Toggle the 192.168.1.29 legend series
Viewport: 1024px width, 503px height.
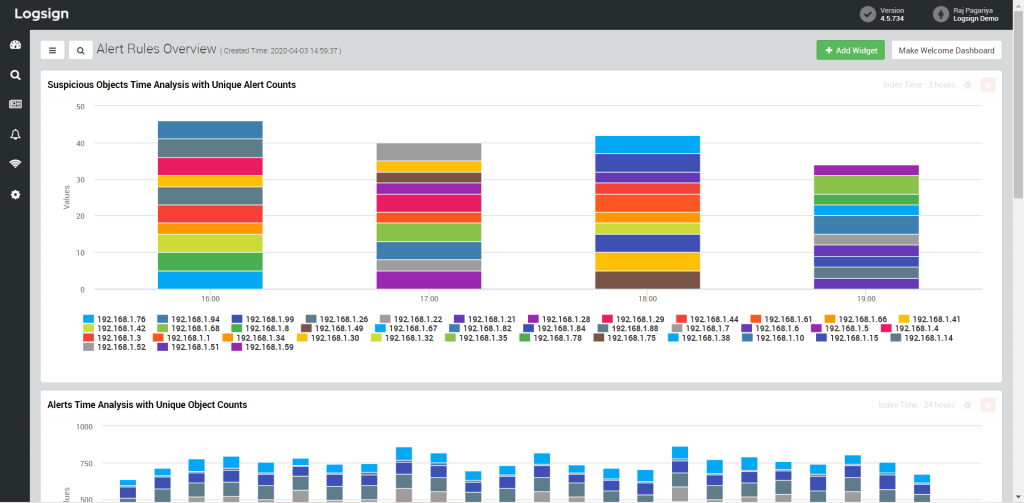pyautogui.click(x=635, y=319)
